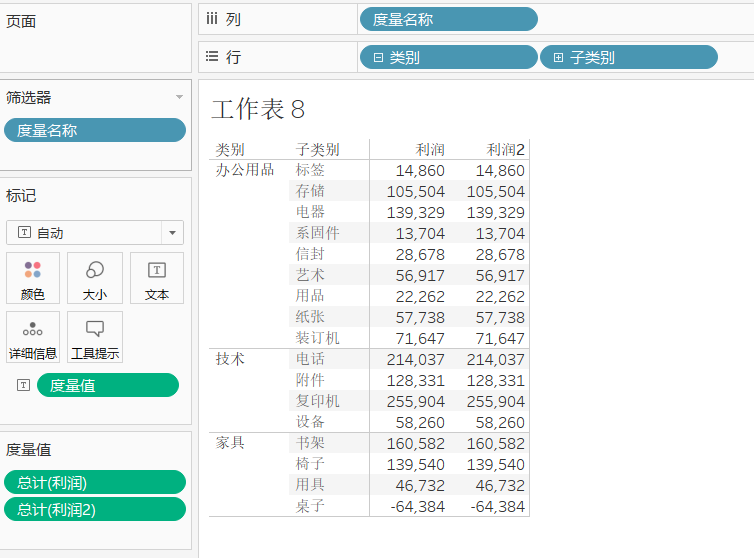The image size is (754, 558).
Task: Click the 利润 value 160,582 for 书架
Action: 416,444
